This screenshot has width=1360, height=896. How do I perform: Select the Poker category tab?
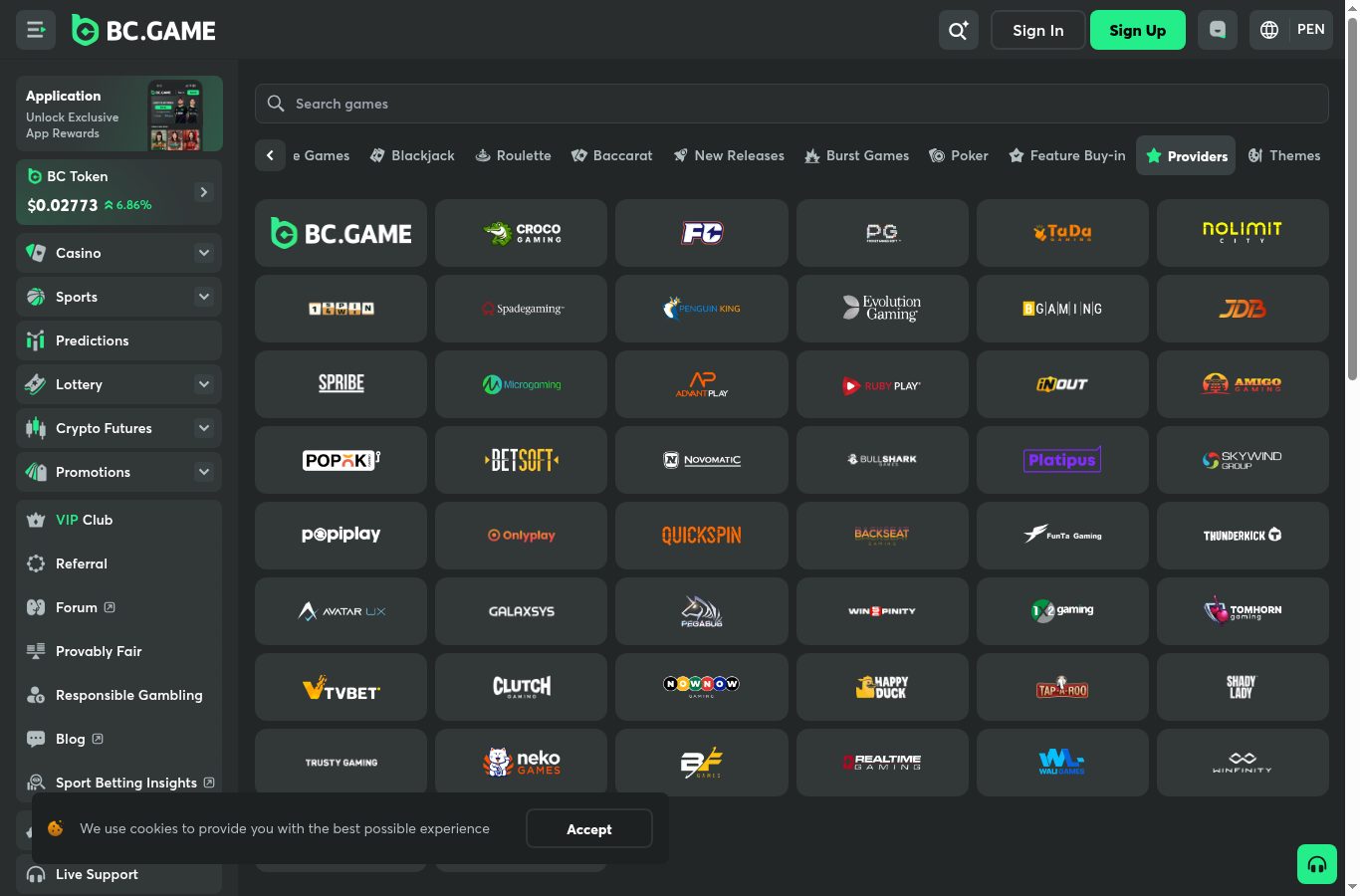point(958,155)
